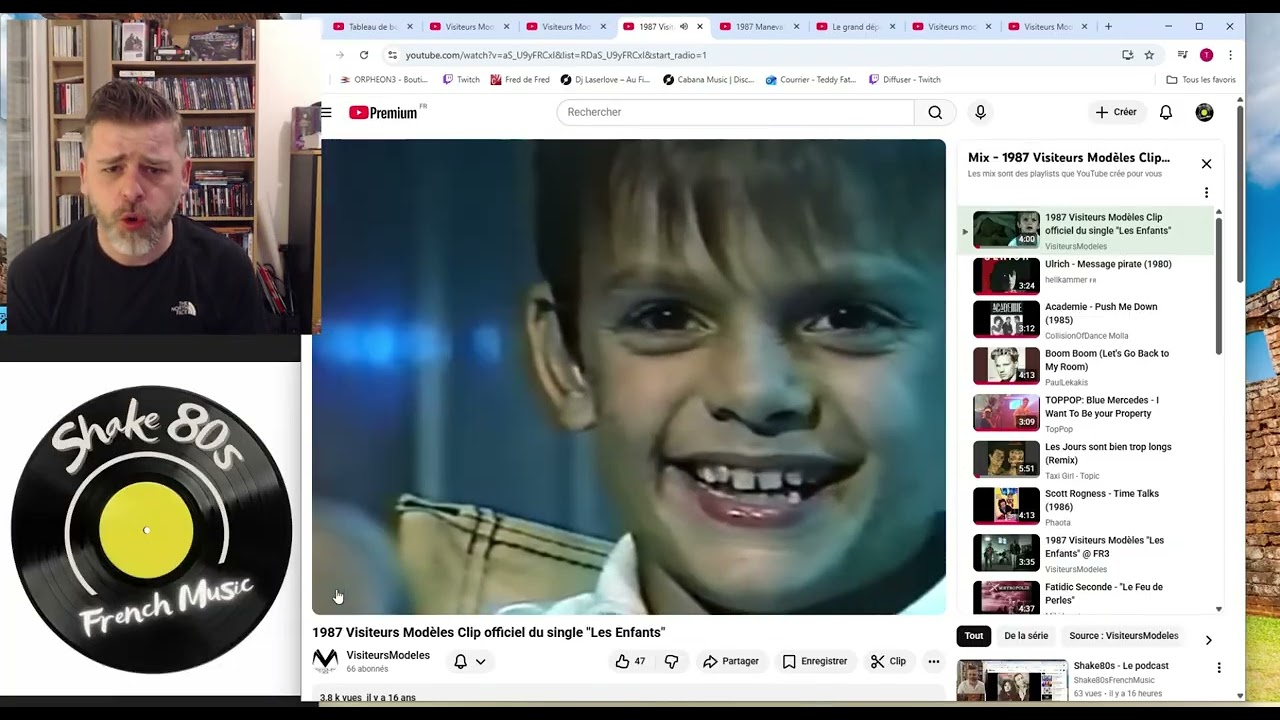Image resolution: width=1280 pixels, height=720 pixels.
Task: Open the VisiteursModeles channel avatar
Action: pos(325,661)
